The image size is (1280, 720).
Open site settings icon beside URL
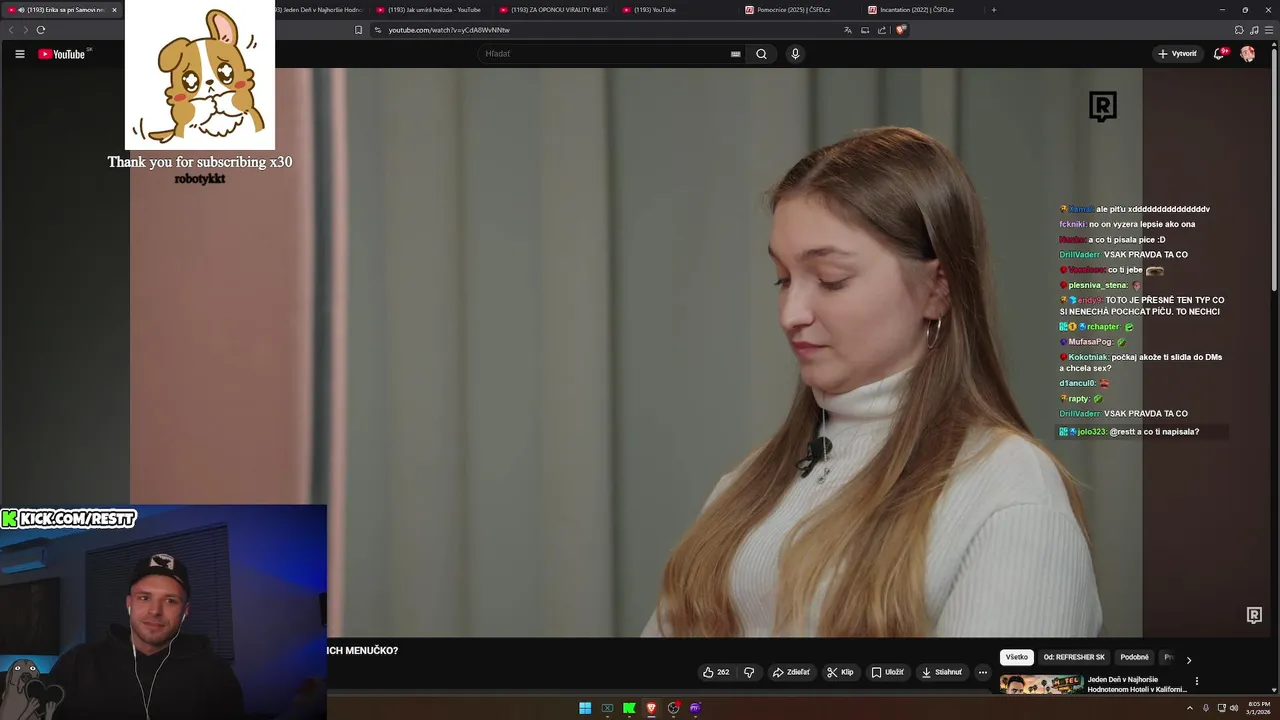click(378, 30)
